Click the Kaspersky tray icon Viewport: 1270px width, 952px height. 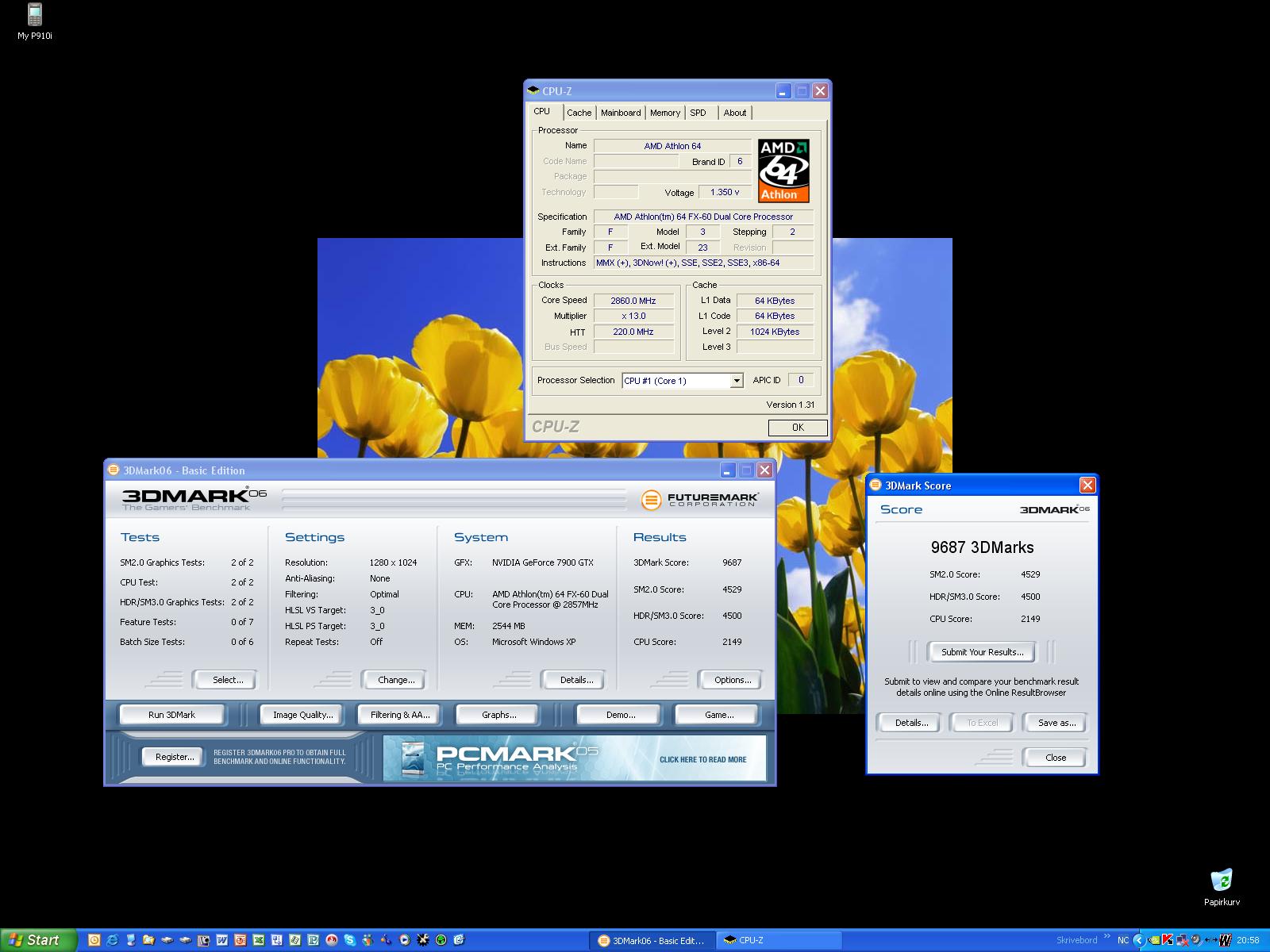(1167, 940)
